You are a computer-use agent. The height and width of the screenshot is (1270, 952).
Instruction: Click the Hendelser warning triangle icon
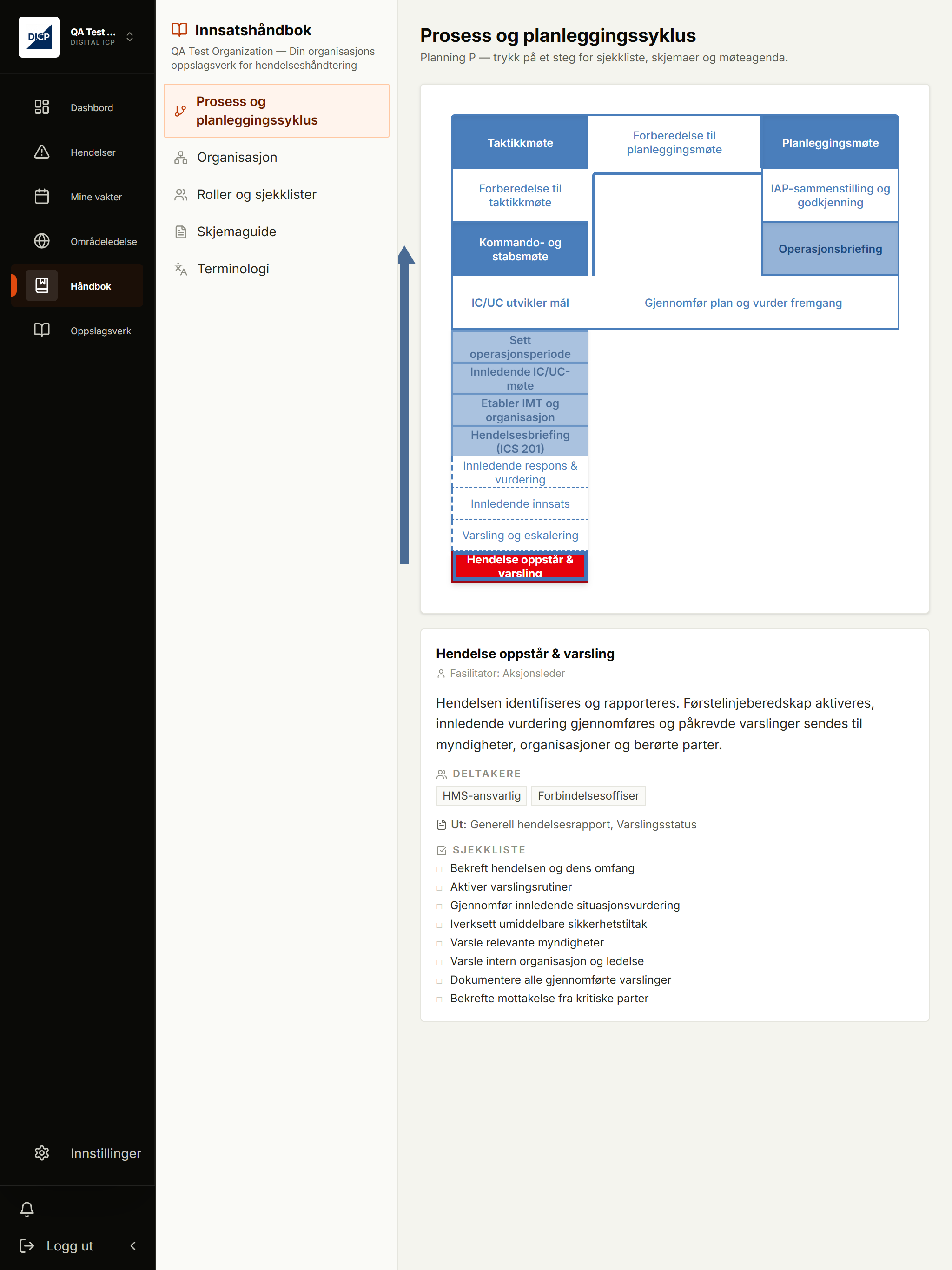pyautogui.click(x=42, y=152)
